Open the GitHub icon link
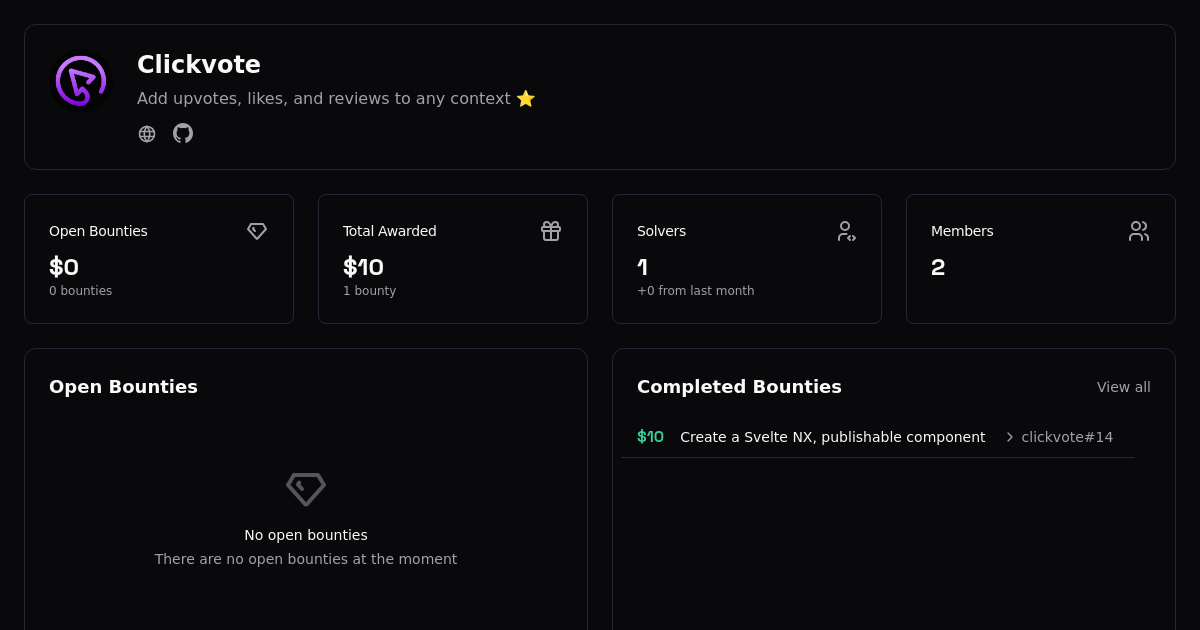The height and width of the screenshot is (630, 1200). [x=183, y=133]
